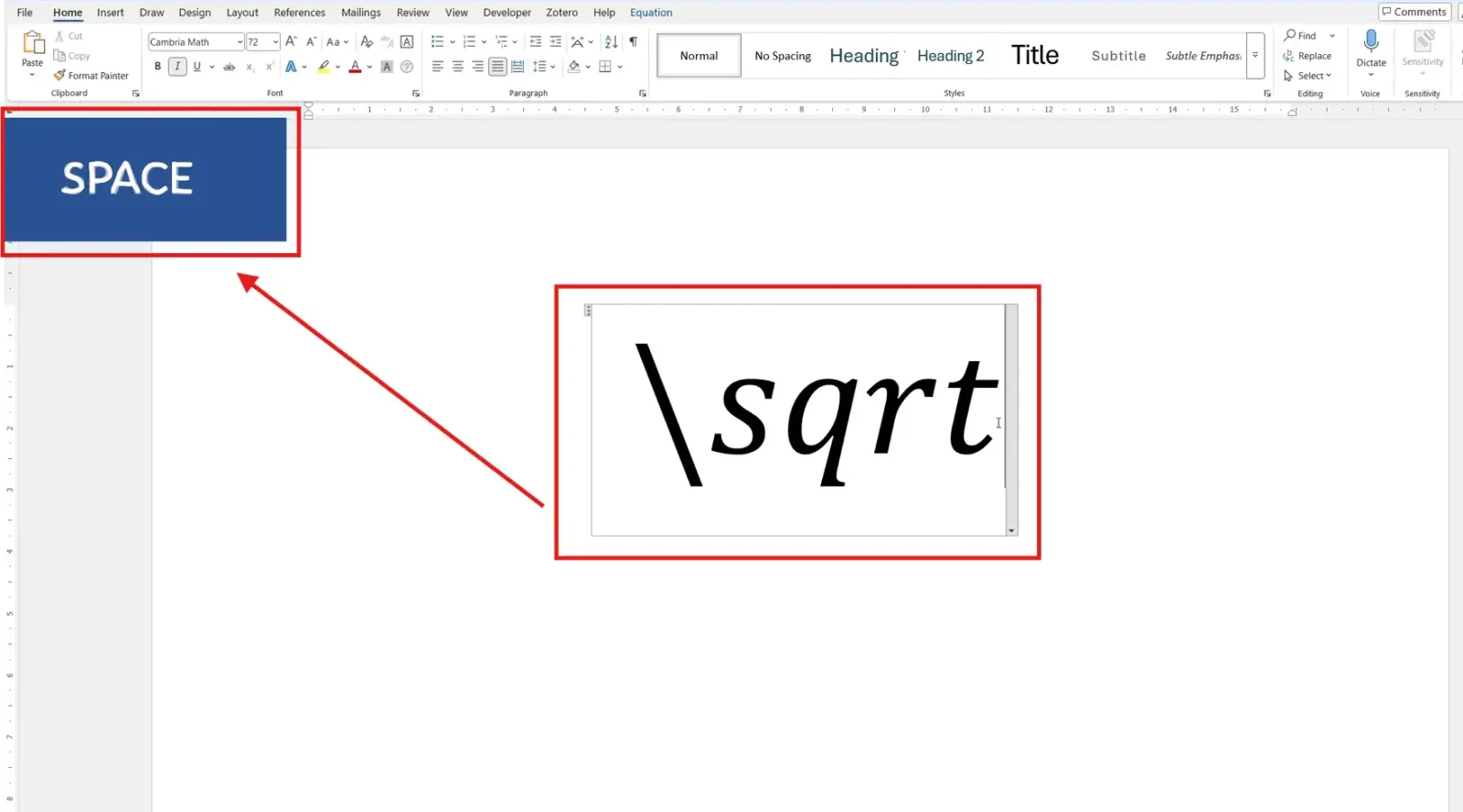The height and width of the screenshot is (812, 1463).
Task: Open line spacing dropdown
Action: [x=544, y=67]
